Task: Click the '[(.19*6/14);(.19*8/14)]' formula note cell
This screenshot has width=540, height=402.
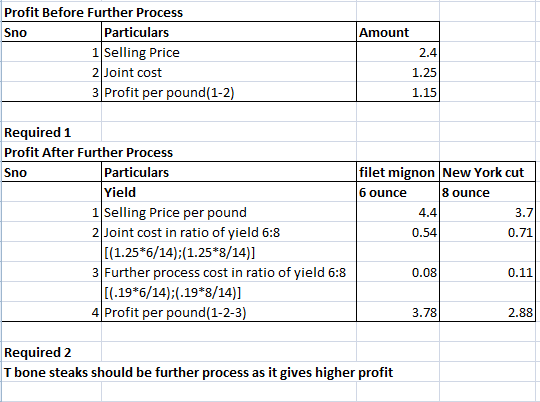Action: 229,292
